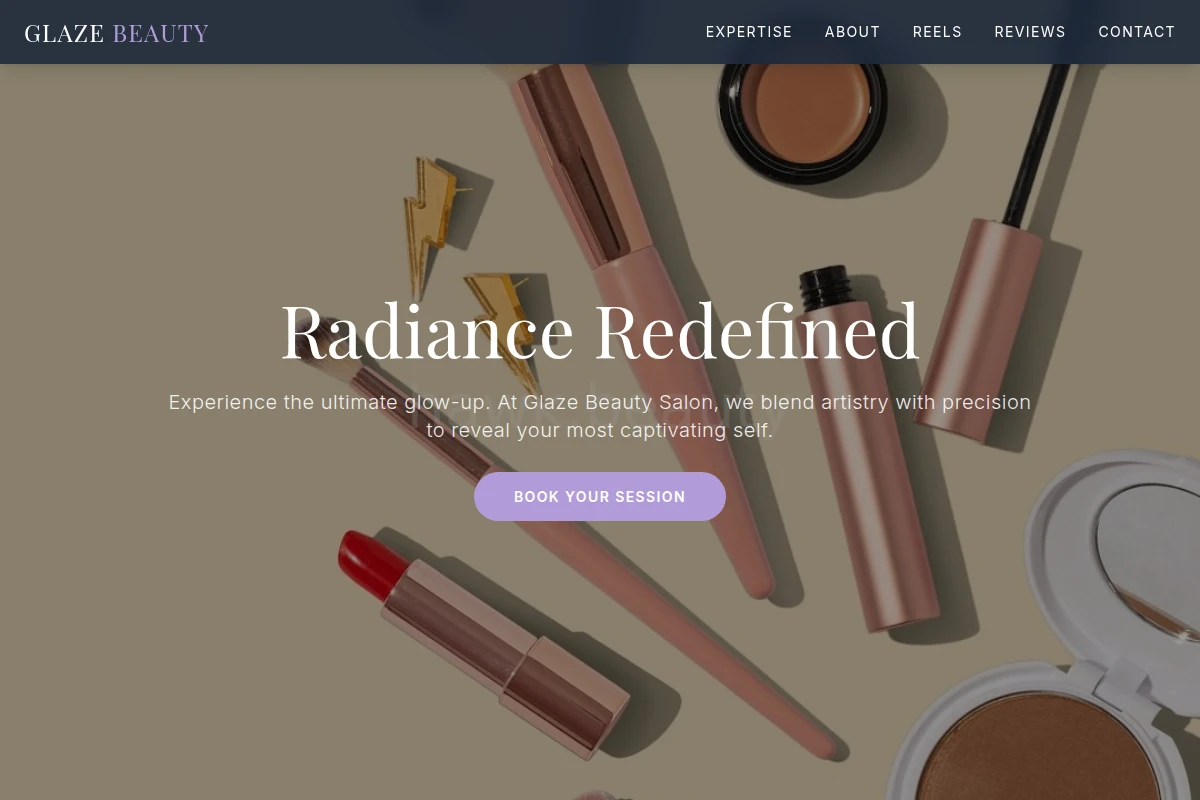Image resolution: width=1200 pixels, height=800 pixels.
Task: Click the 'Experience the ultimate glow-up' paragraph
Action: (600, 416)
